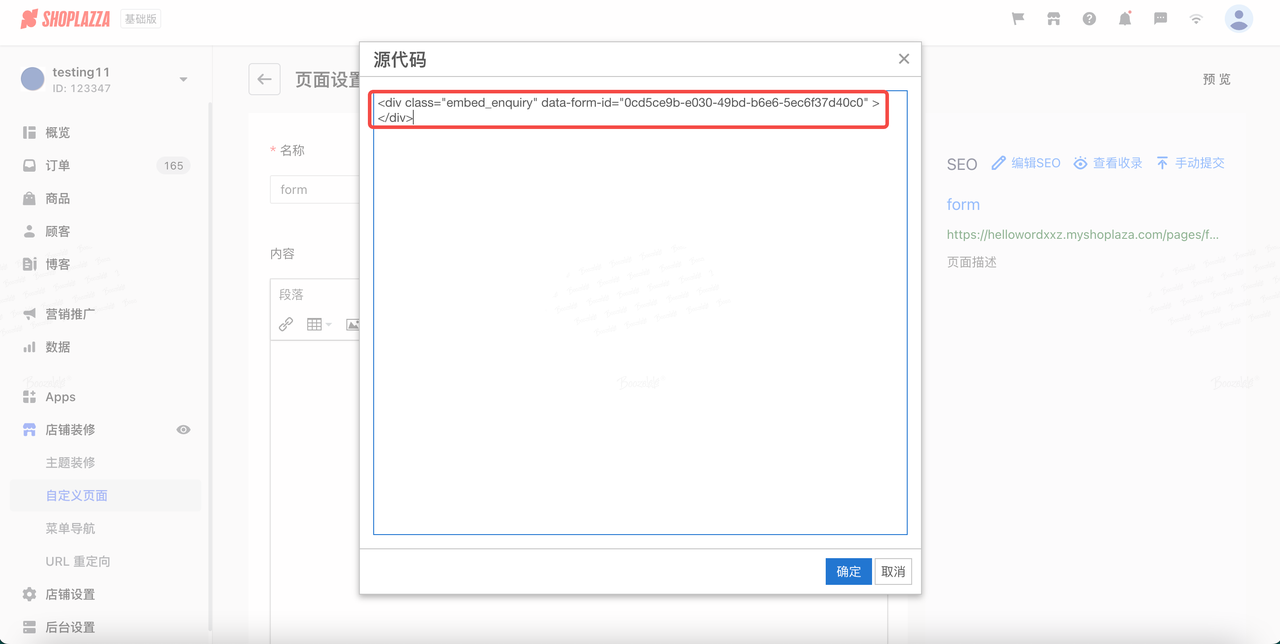Click the flag icon in top bar
The height and width of the screenshot is (644, 1280).
click(x=1018, y=19)
